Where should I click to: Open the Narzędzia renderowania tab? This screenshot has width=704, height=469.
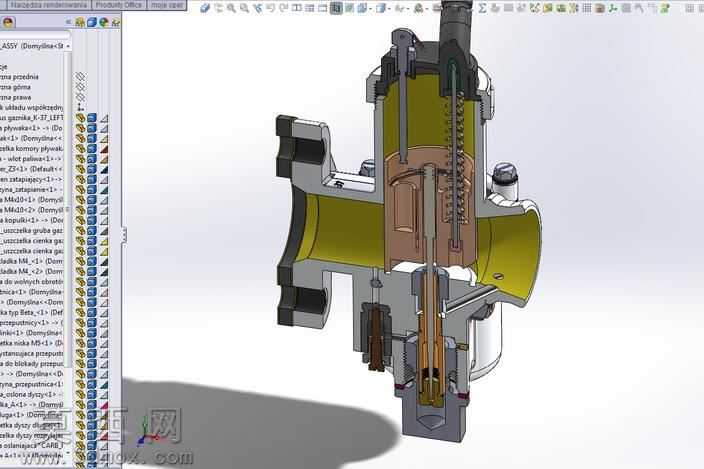pos(48,5)
